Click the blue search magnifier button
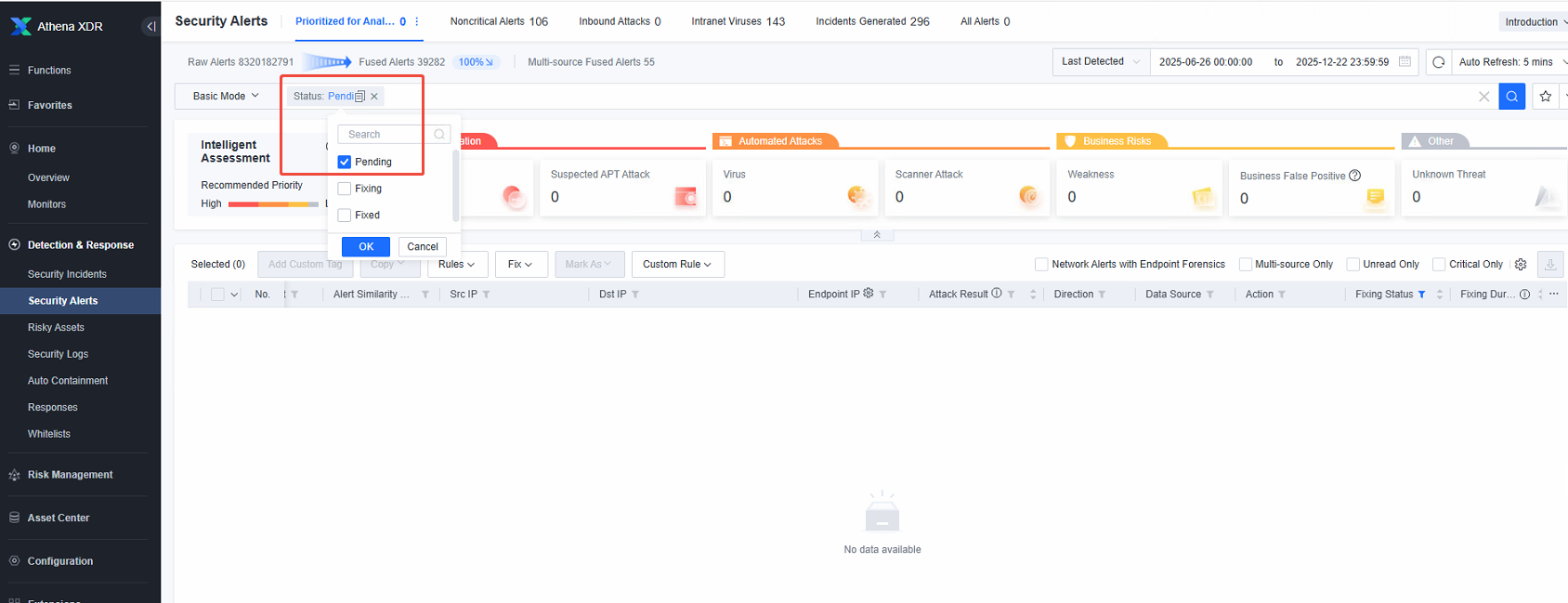Screen dimensions: 1568x603 tap(1512, 96)
